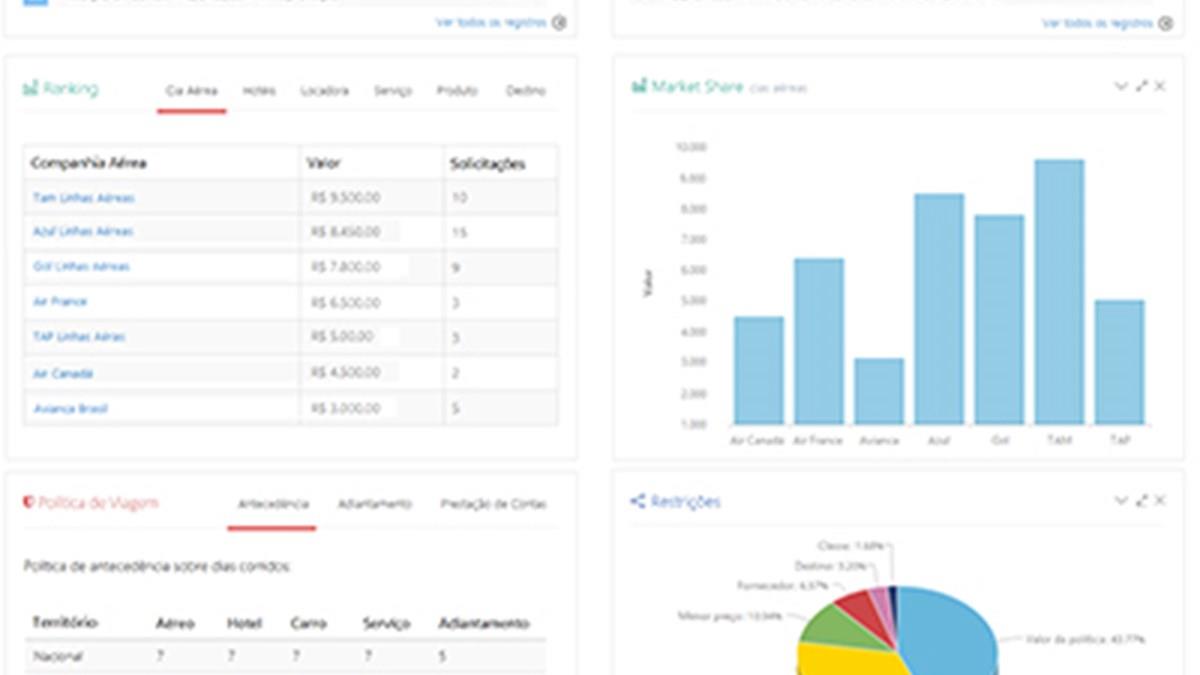Image resolution: width=1200 pixels, height=675 pixels.
Task: Click the Política de Viagem shield icon
Action: point(28,502)
